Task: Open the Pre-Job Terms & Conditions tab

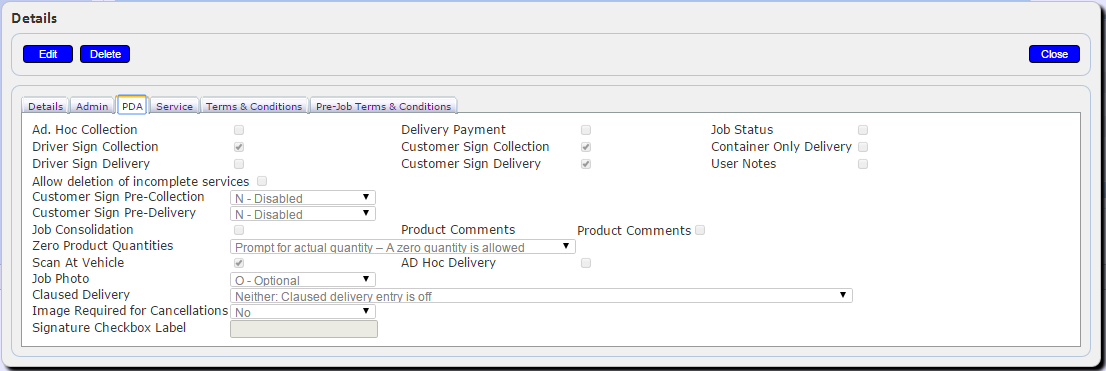Action: (x=384, y=107)
